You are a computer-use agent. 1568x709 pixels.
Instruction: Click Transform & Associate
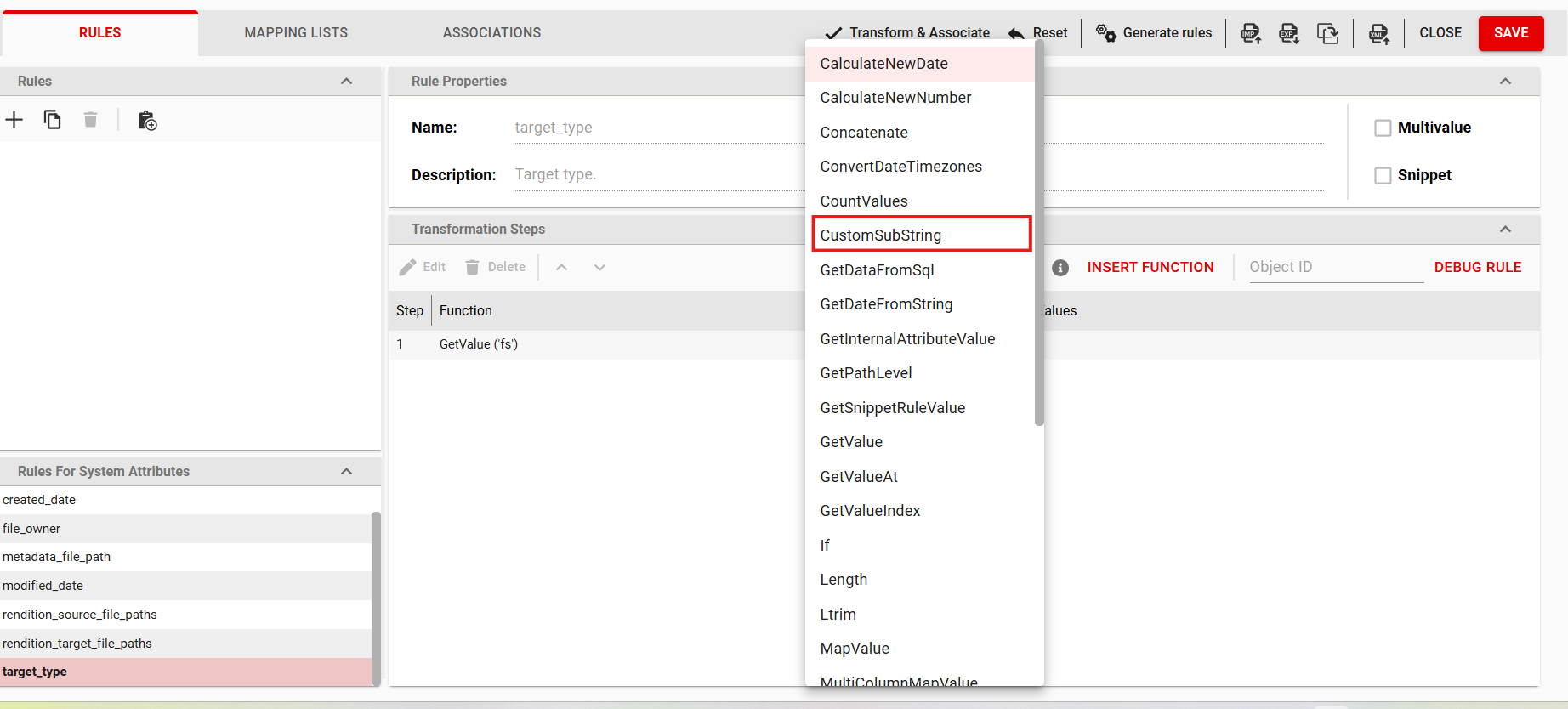pyautogui.click(x=907, y=33)
